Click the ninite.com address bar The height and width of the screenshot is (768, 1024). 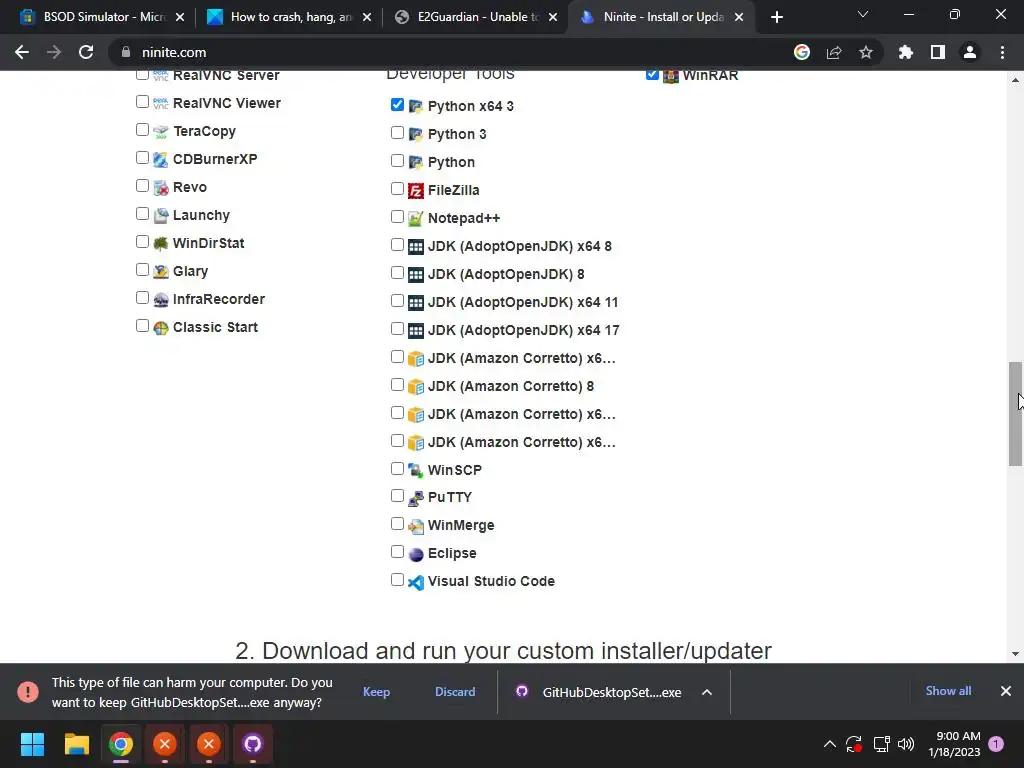(451, 52)
